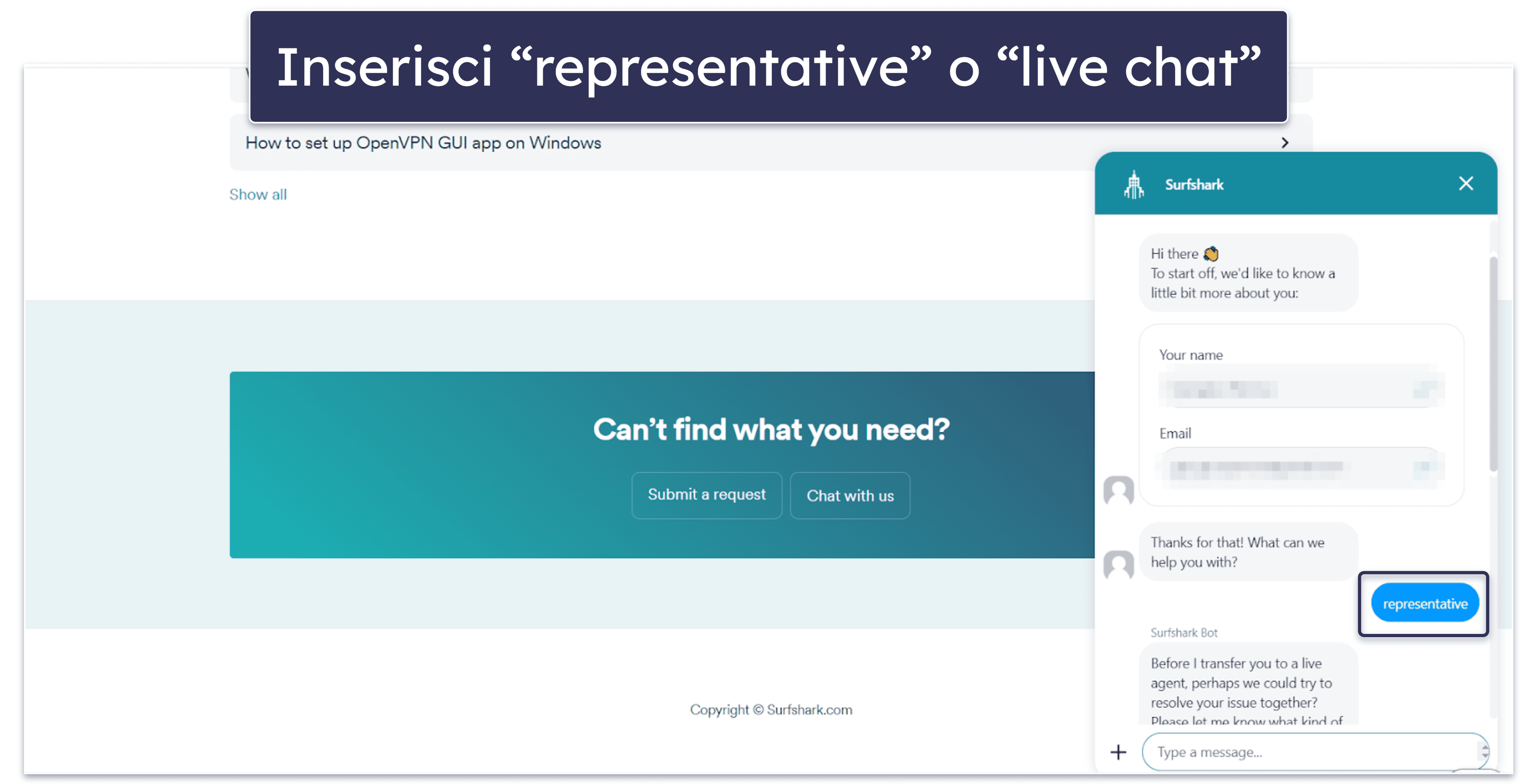Close the Surfshark chat widget
1537x784 pixels.
click(1466, 184)
